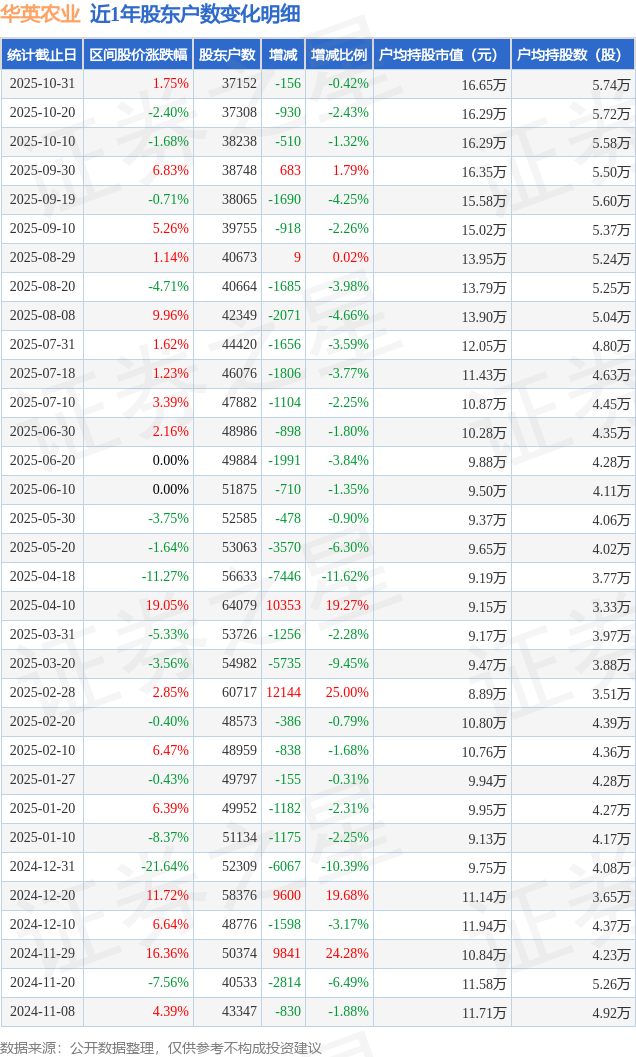Select the 增减比例 column header
This screenshot has height=1057, width=636.
(338, 55)
